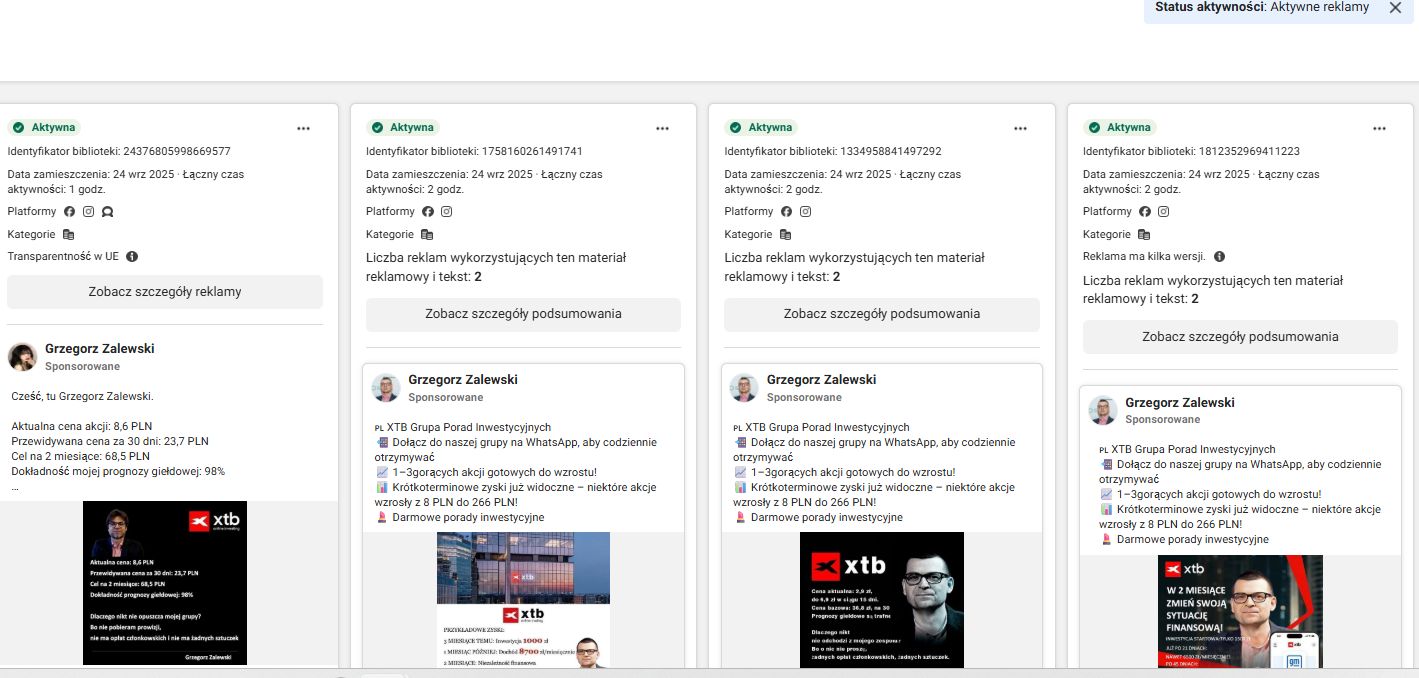This screenshot has width=1419, height=678.
Task: Click 'Cześć, tu Grzegorz Zalewski.' ad text
Action: coord(82,397)
